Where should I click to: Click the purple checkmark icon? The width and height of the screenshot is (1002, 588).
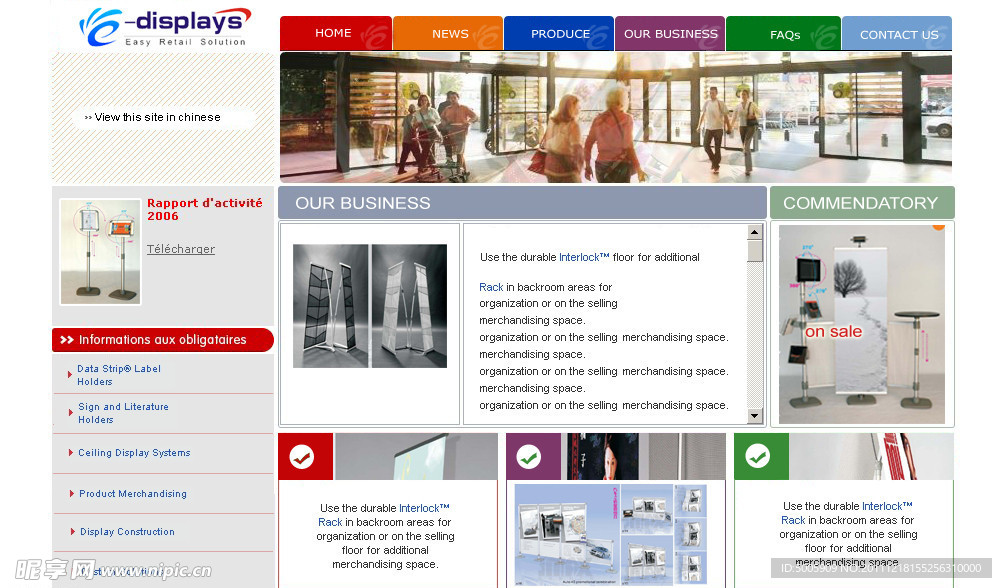(529, 456)
